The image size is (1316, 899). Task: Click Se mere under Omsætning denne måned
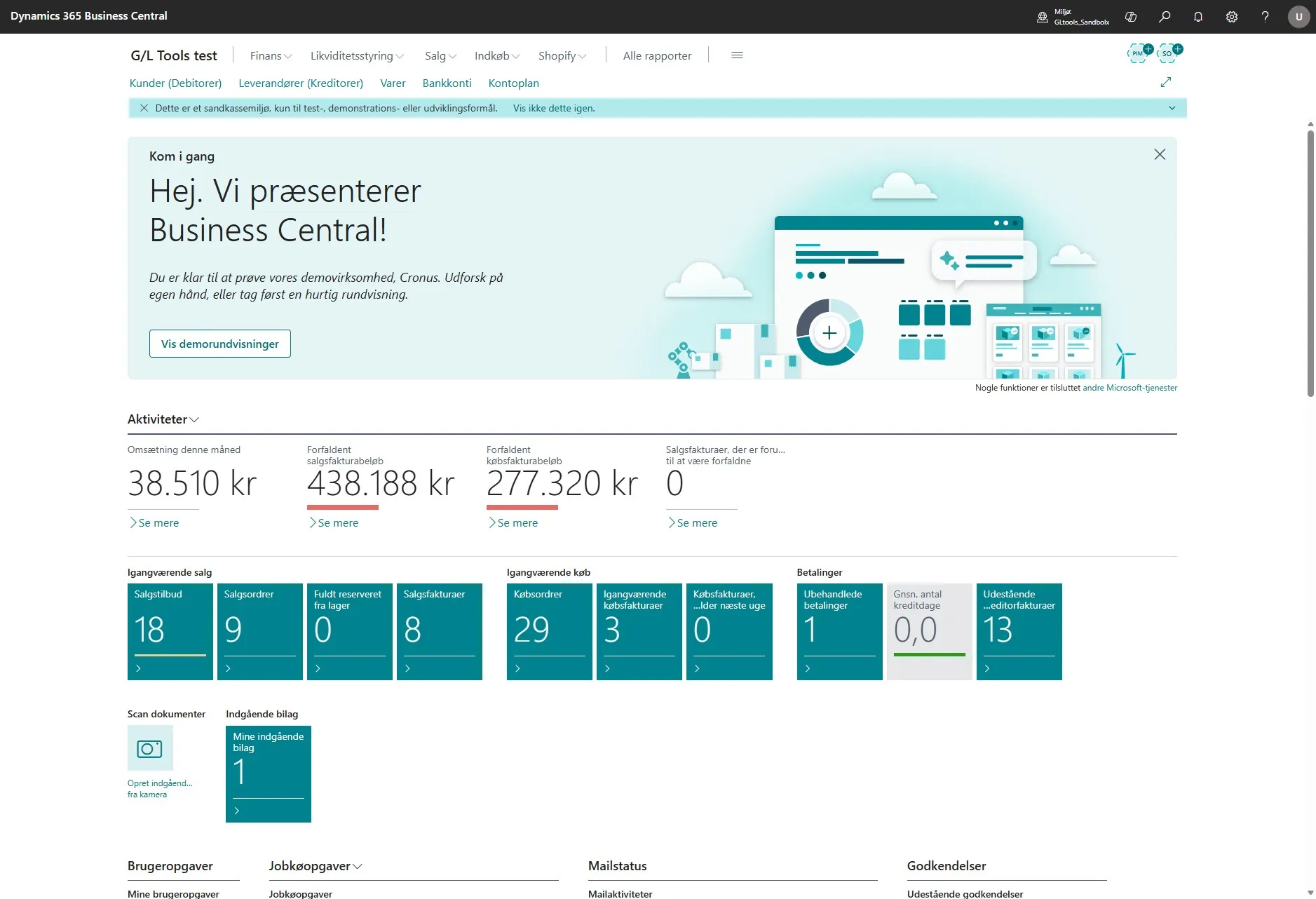154,522
